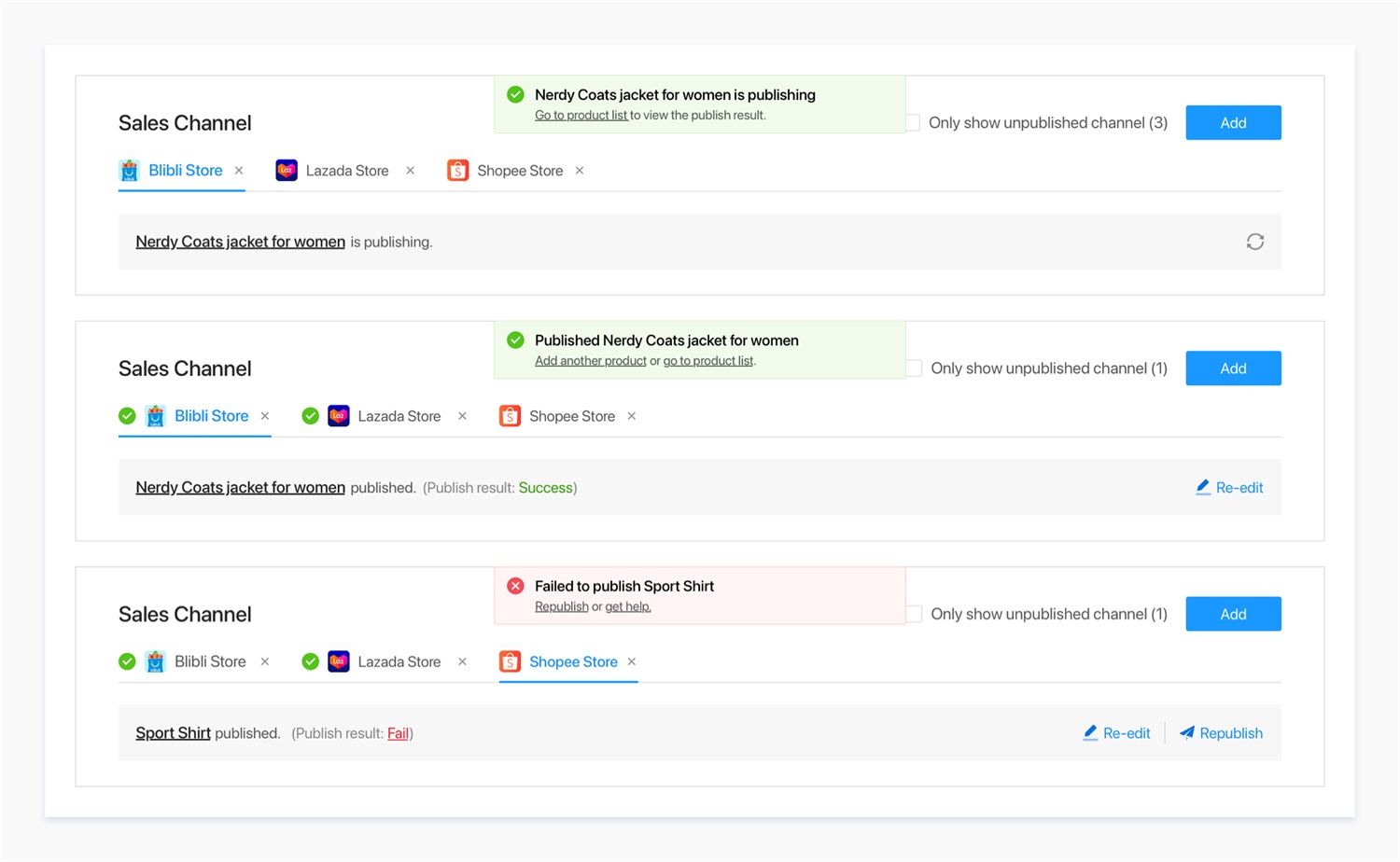Click the red error icon on failed notification
The width and height of the screenshot is (1400, 862).
pos(515,586)
